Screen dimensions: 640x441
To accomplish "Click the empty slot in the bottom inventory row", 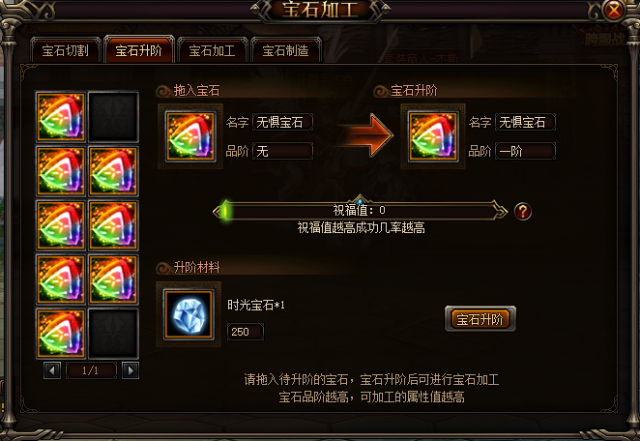I will [x=113, y=333].
